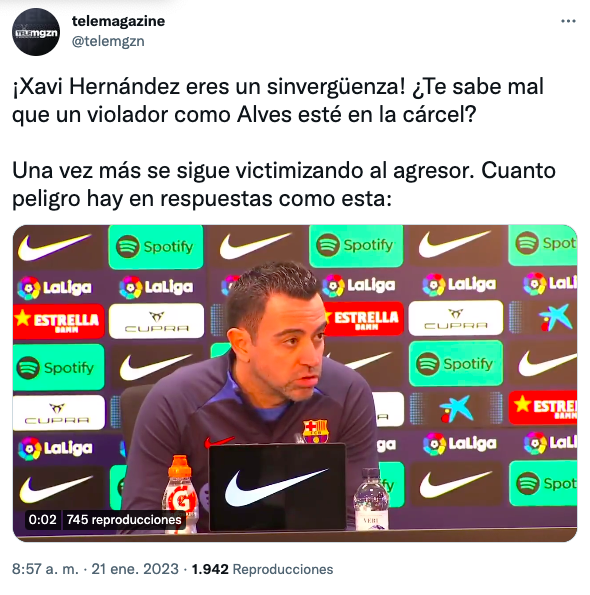This screenshot has height=595, width=590.
Task: Click the orange Gatorade bottle in video
Action: coord(180,493)
